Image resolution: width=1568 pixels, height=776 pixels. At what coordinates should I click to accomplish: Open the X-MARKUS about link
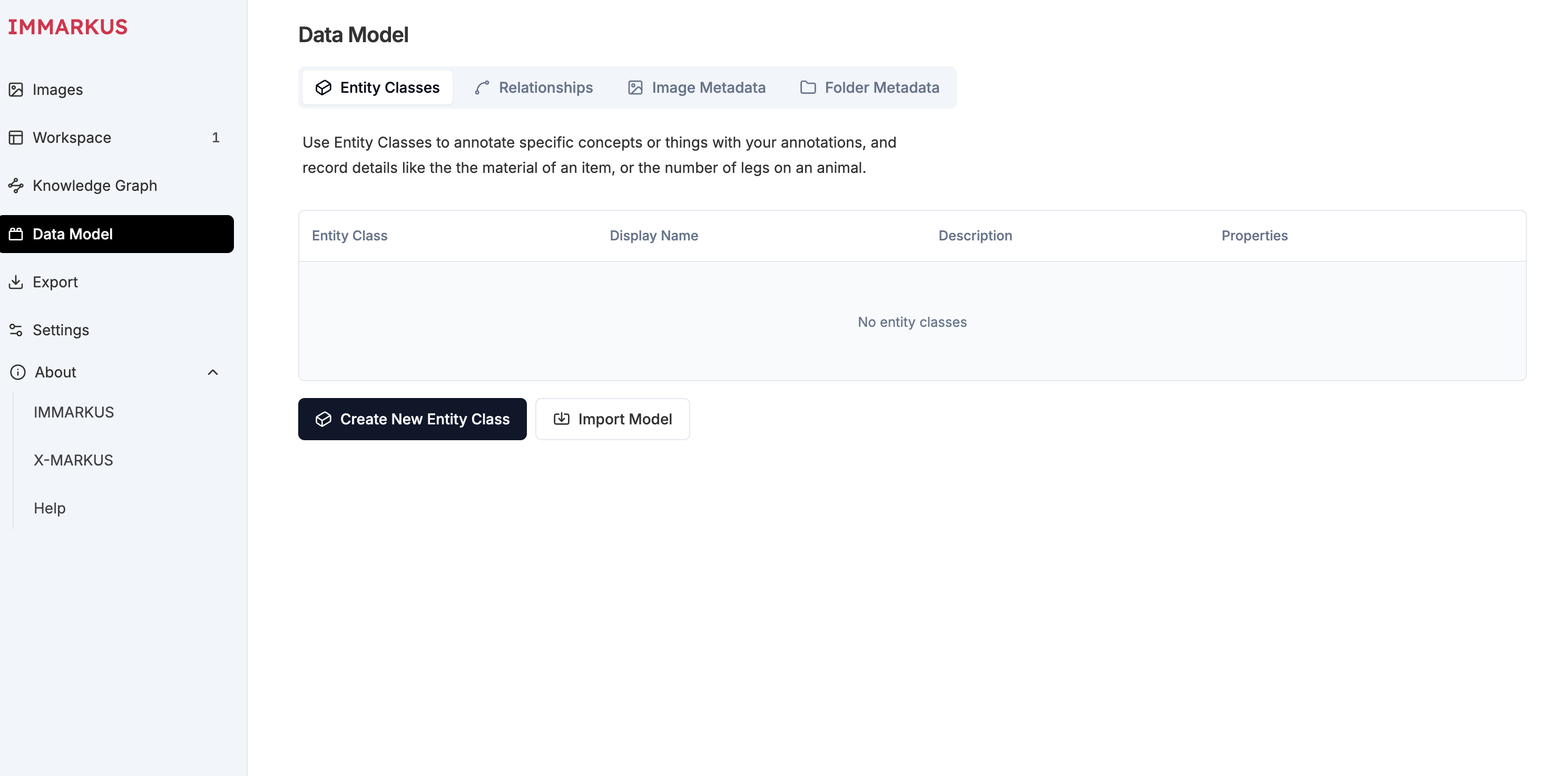[73, 460]
